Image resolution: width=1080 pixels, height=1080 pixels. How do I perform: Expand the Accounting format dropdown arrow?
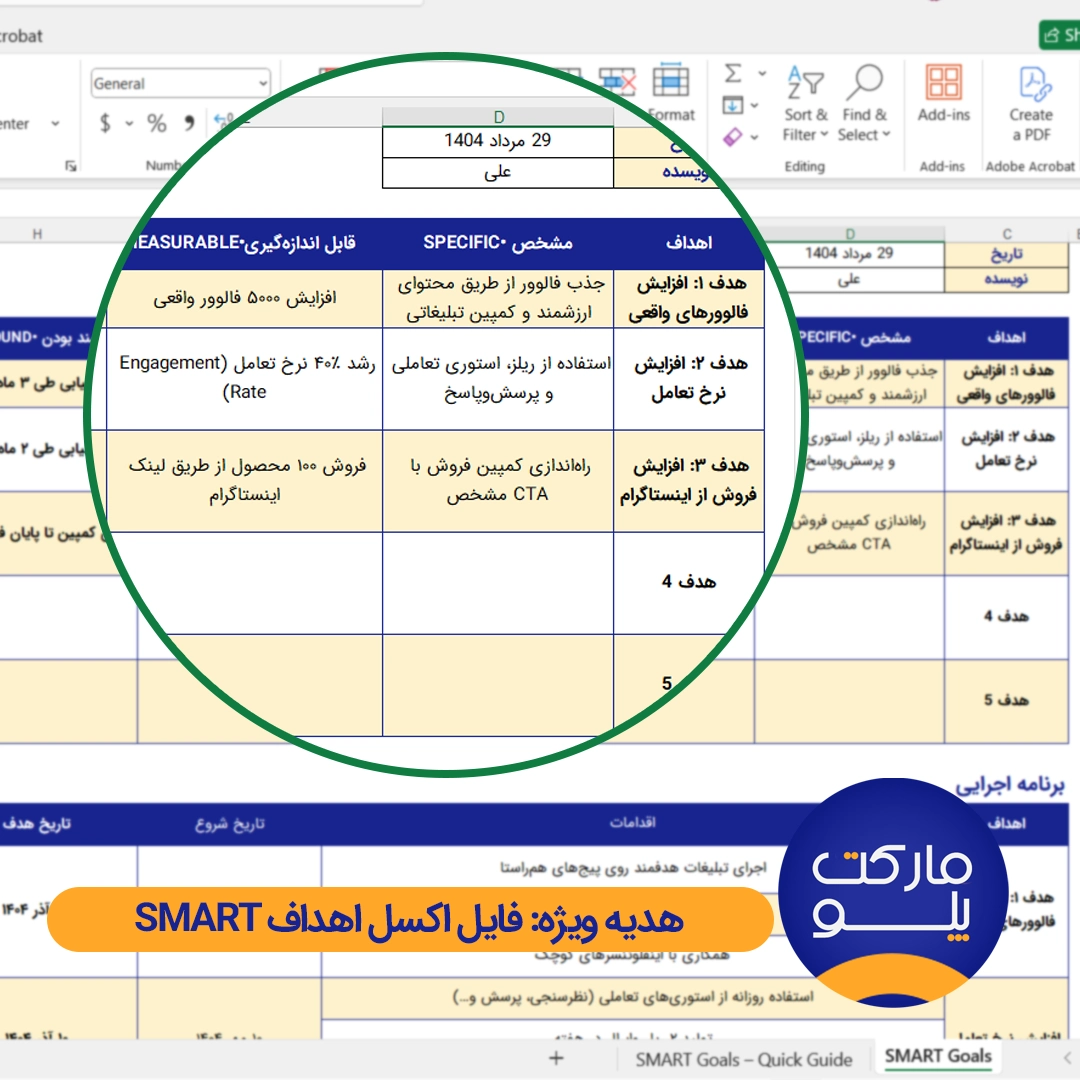(x=129, y=123)
